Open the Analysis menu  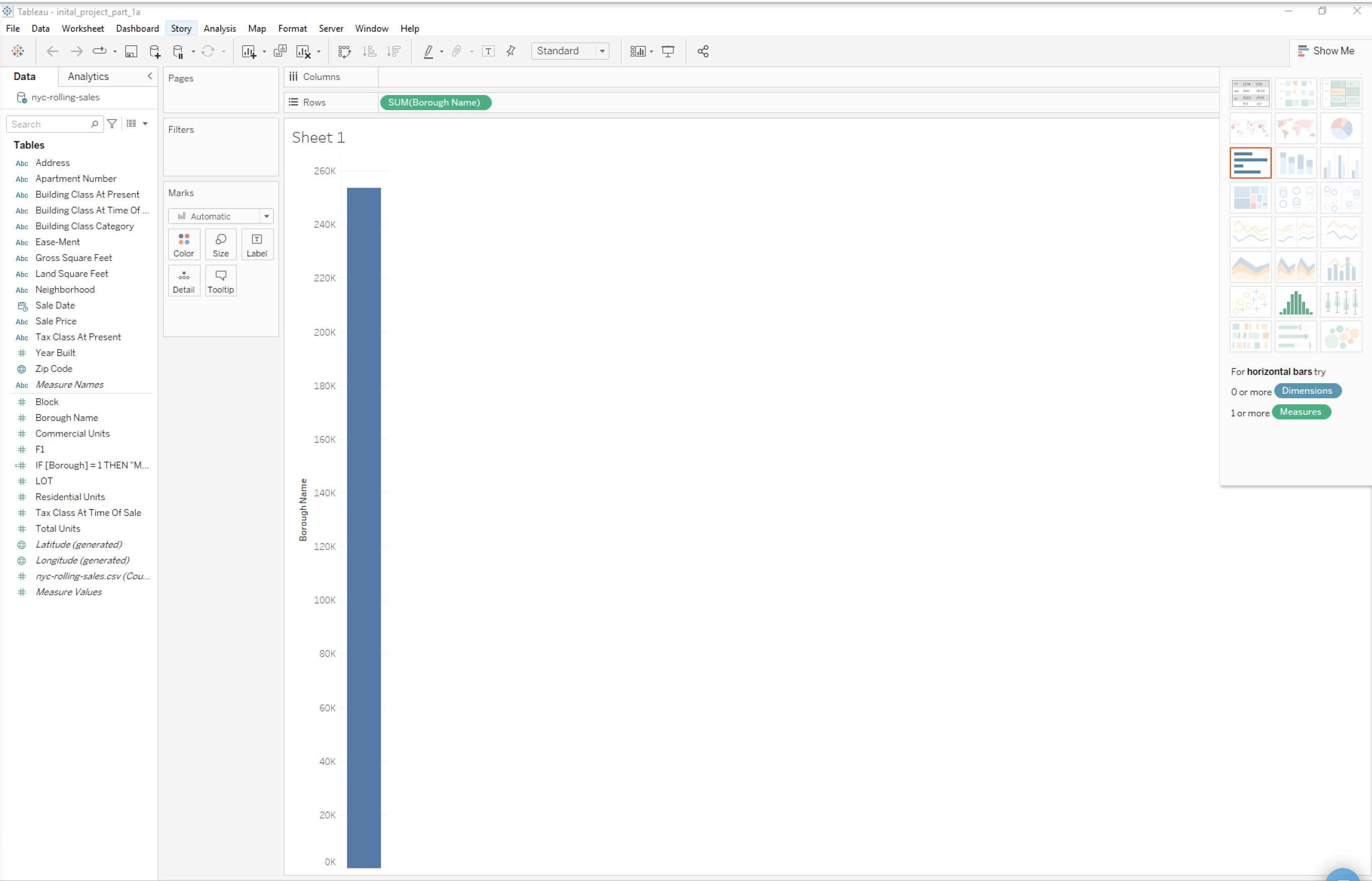(x=219, y=29)
